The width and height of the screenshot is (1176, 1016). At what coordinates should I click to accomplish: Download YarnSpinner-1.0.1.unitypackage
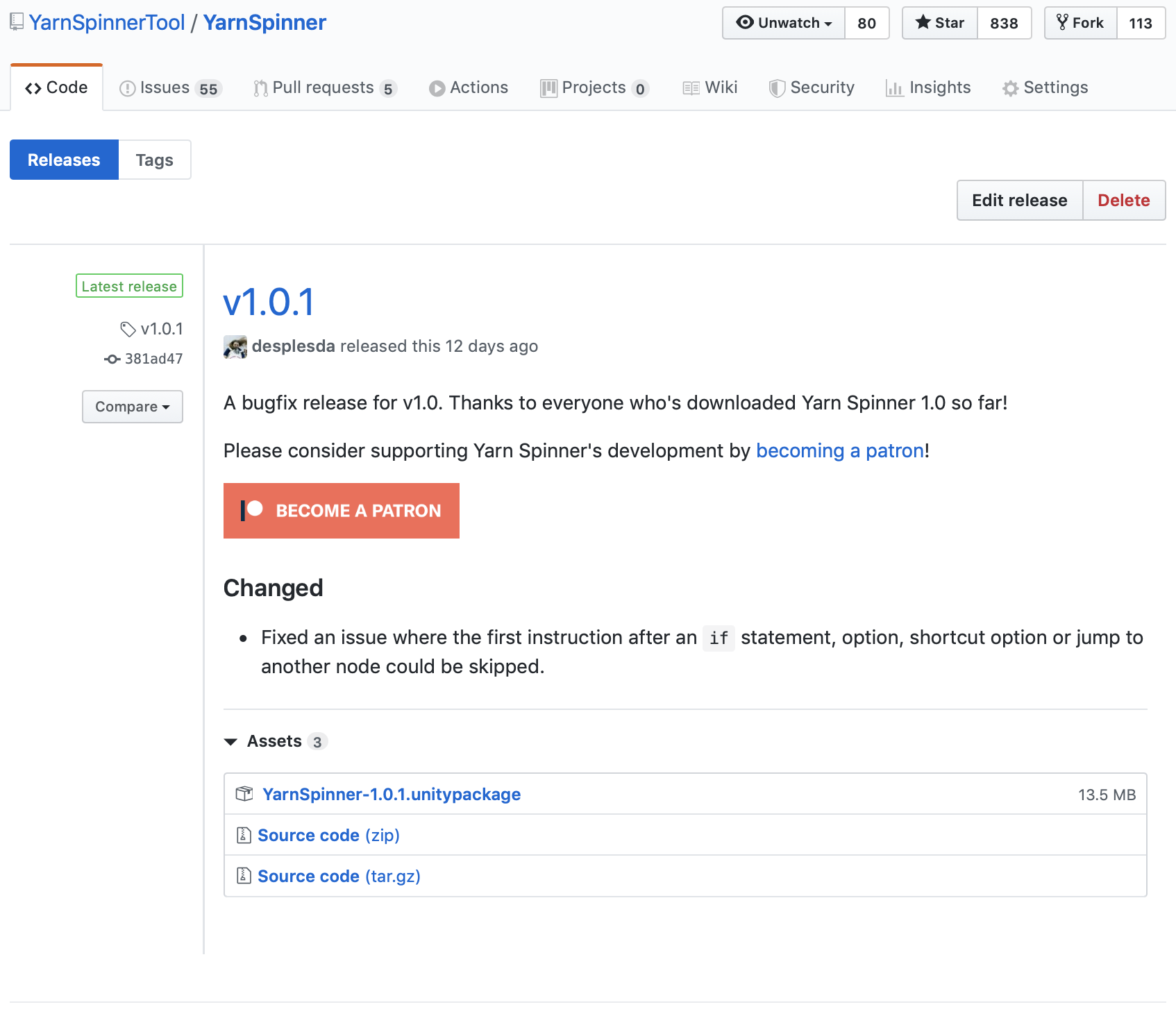click(392, 795)
